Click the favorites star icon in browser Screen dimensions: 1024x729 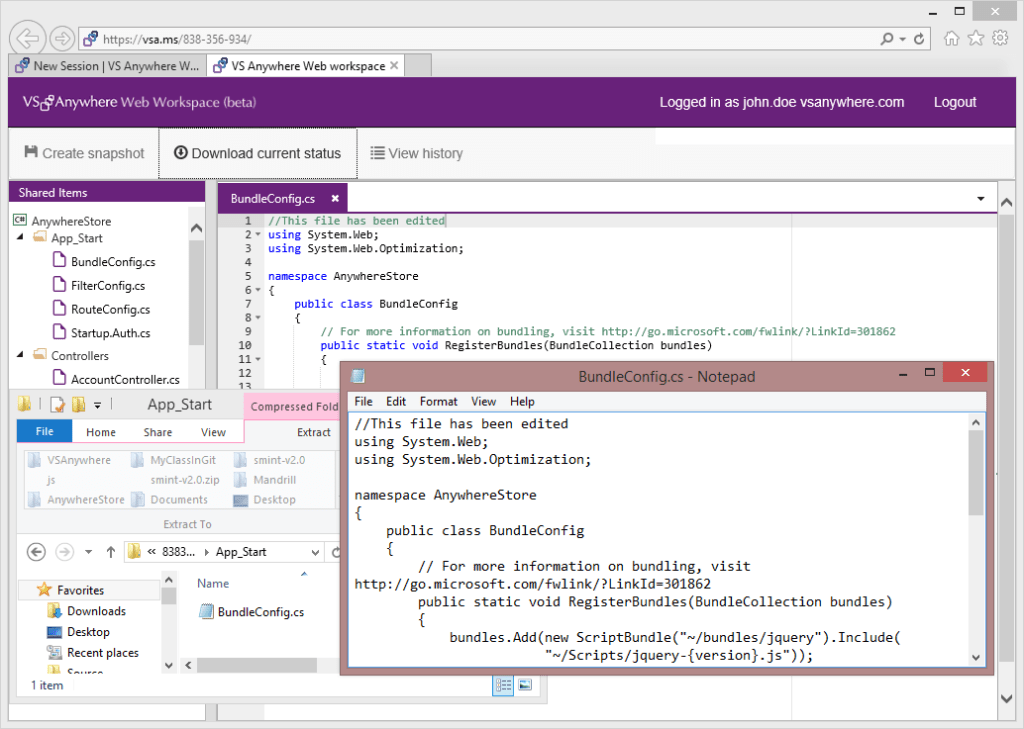coord(976,39)
